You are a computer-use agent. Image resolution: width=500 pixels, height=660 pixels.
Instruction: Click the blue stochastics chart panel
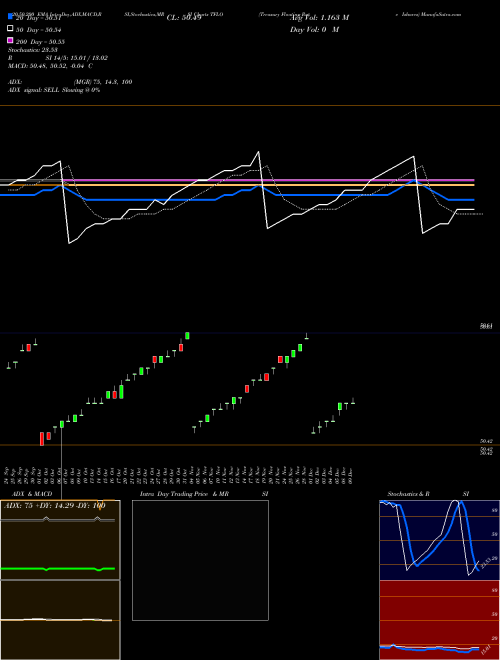[x=439, y=540]
